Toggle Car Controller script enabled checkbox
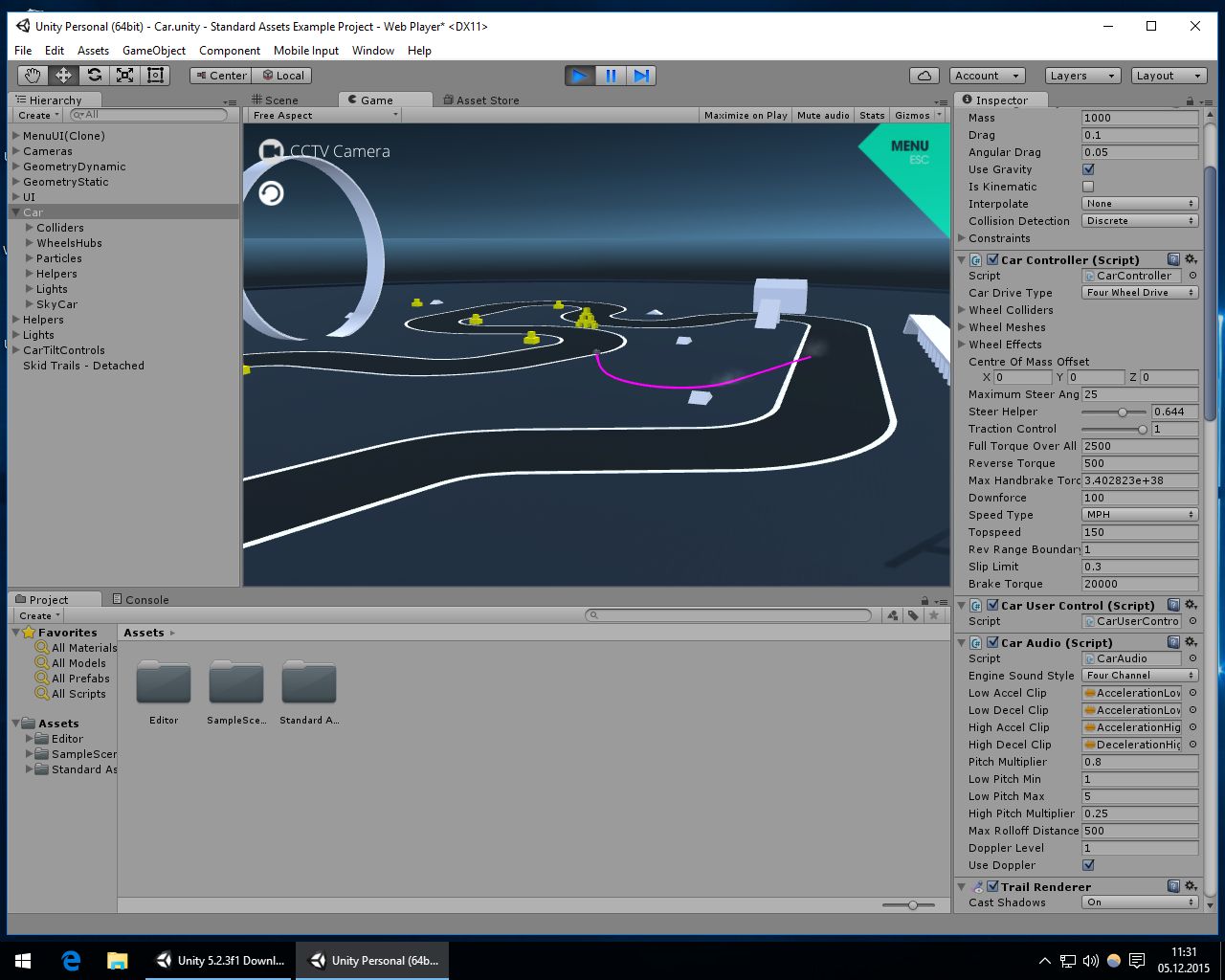Screen dimensions: 1225x980 point(992,259)
